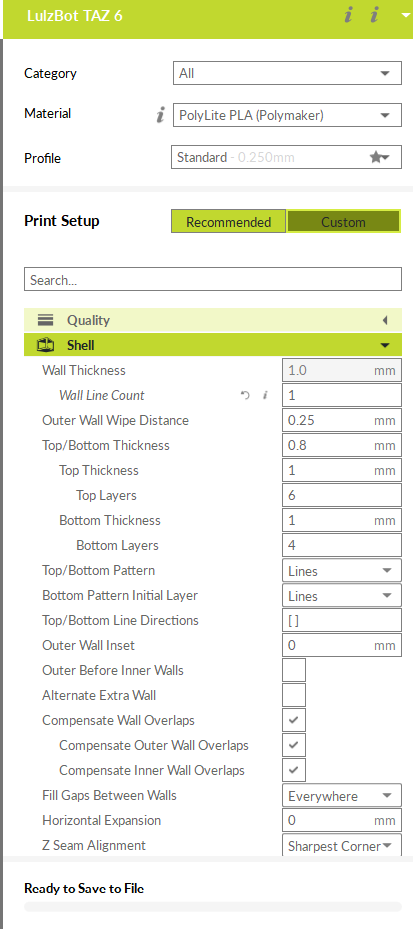The image size is (413, 929).
Task: Click the first info icon in printer header
Action: pos(348,16)
